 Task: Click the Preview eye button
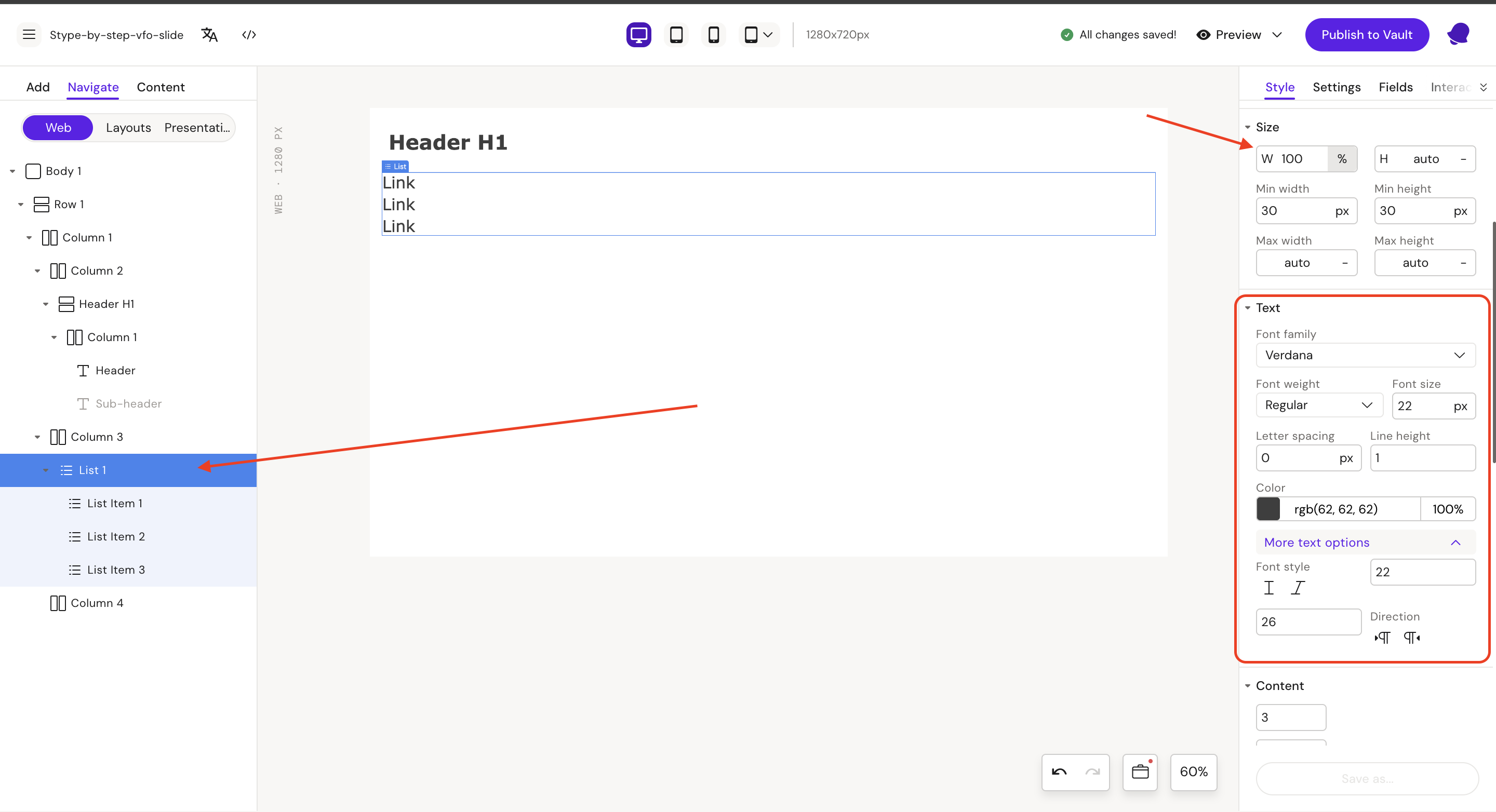coord(1229,35)
